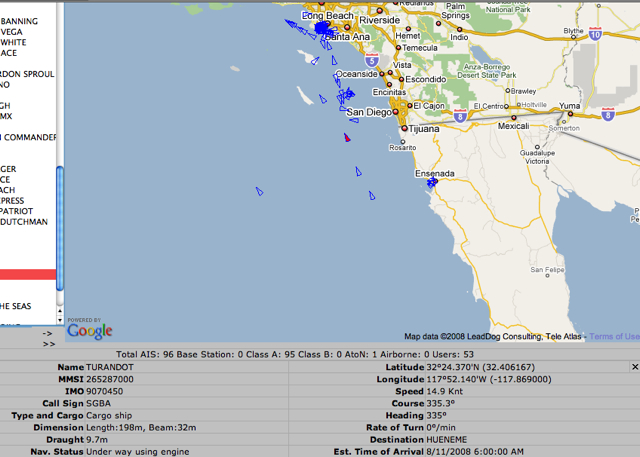The height and width of the screenshot is (457, 640).
Task: Click the vessel list scrollbar thumb
Action: (x=60, y=228)
